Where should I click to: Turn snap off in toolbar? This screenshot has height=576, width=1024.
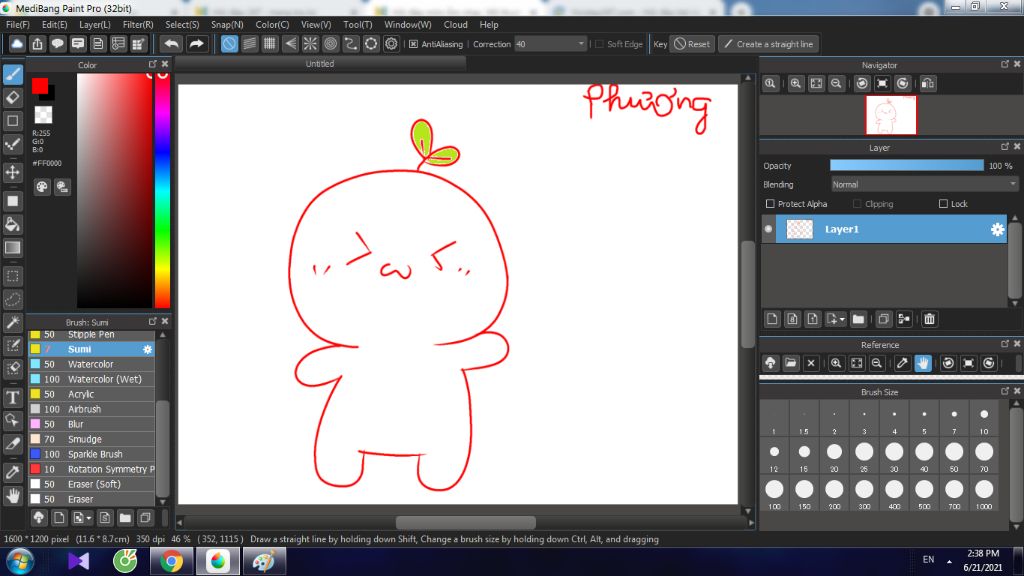229,44
